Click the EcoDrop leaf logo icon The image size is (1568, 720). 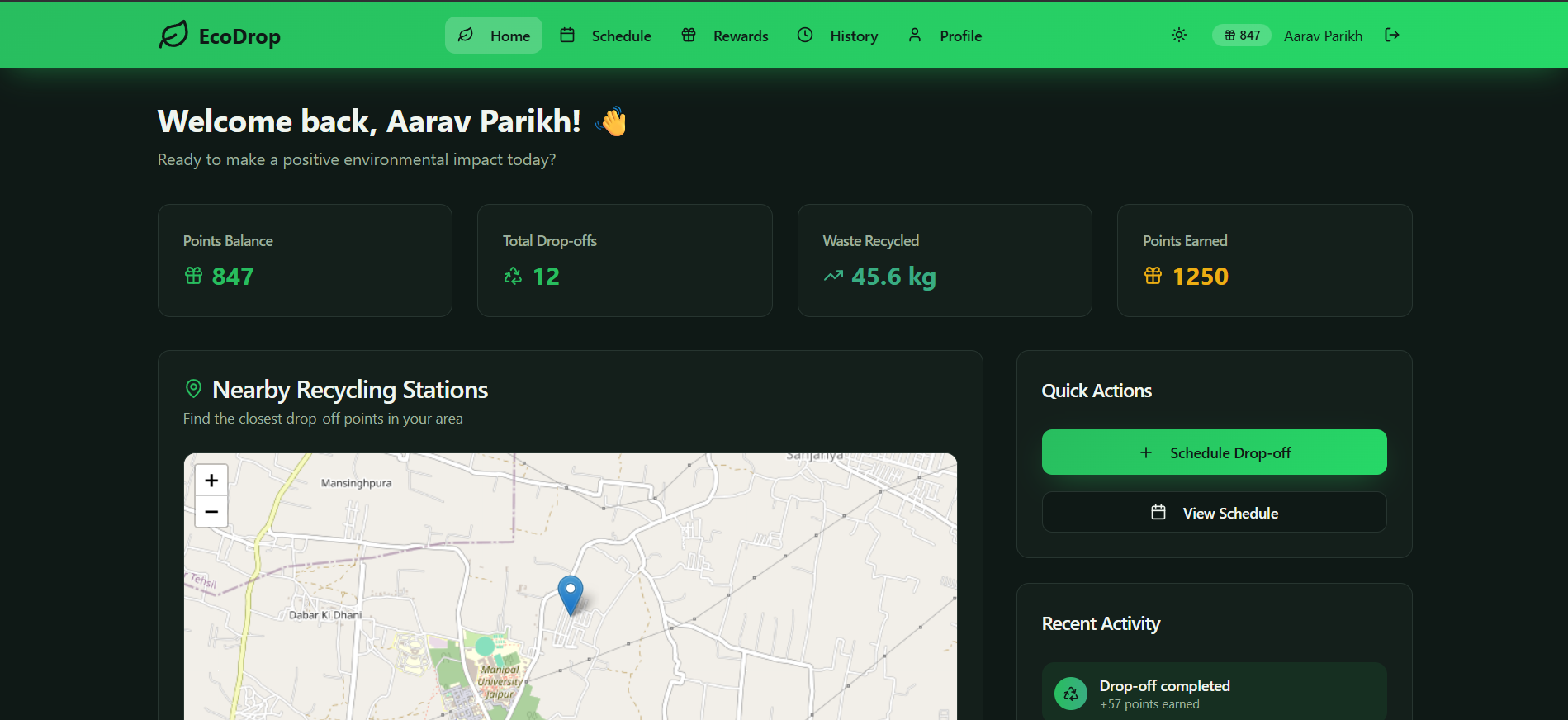pyautogui.click(x=173, y=35)
